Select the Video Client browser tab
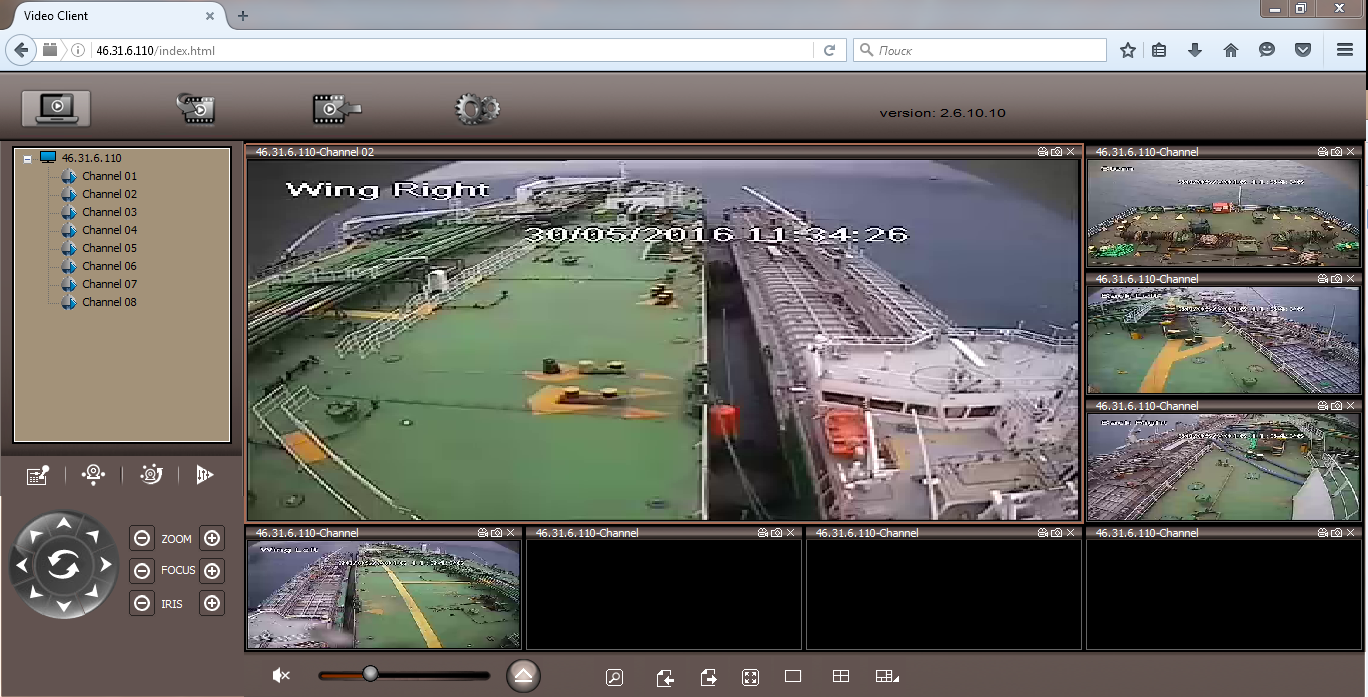Image resolution: width=1368 pixels, height=697 pixels. pos(110,16)
